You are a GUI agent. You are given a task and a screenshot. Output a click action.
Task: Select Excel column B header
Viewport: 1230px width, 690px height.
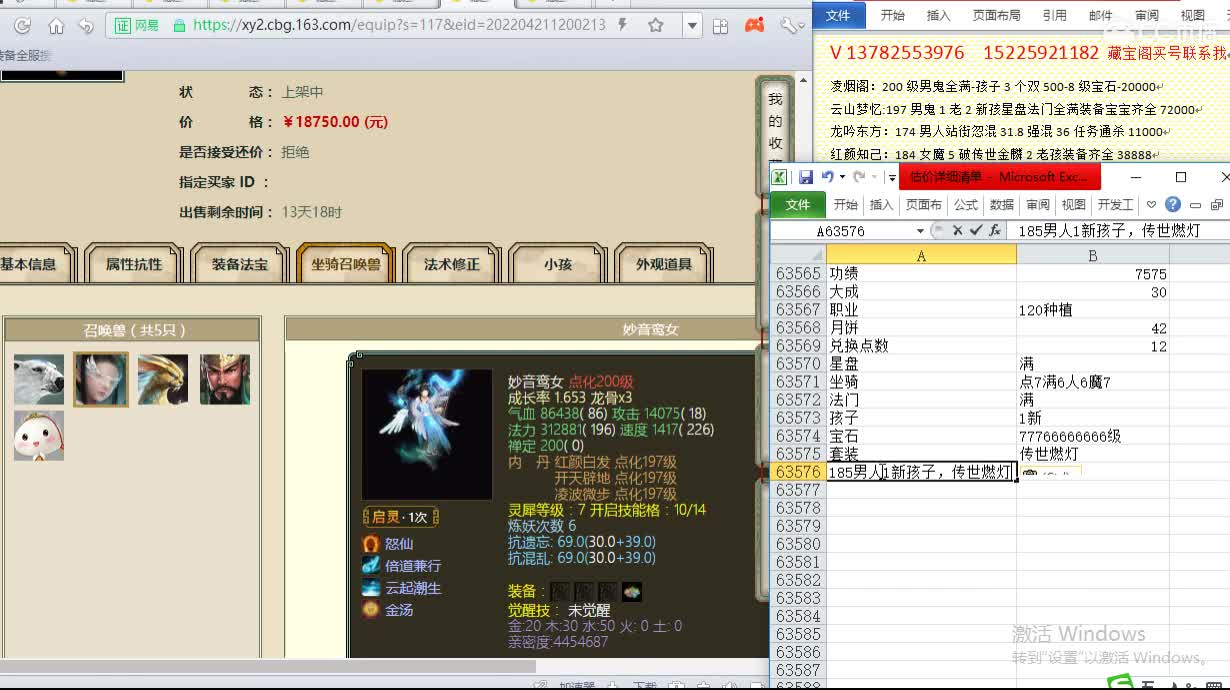coord(1092,256)
